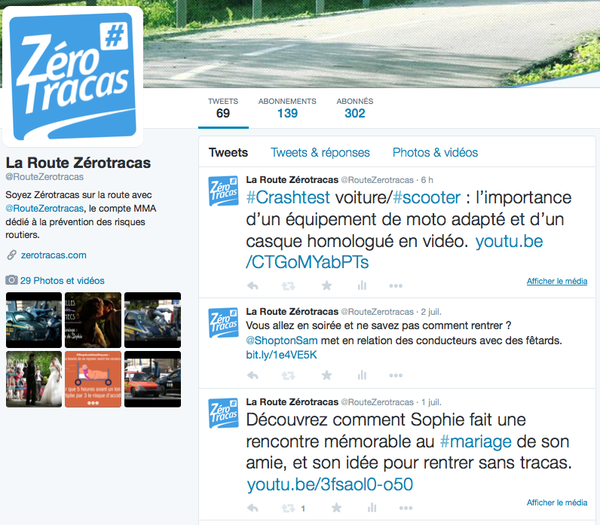View analytics of the Crashtest tweet

point(362,285)
